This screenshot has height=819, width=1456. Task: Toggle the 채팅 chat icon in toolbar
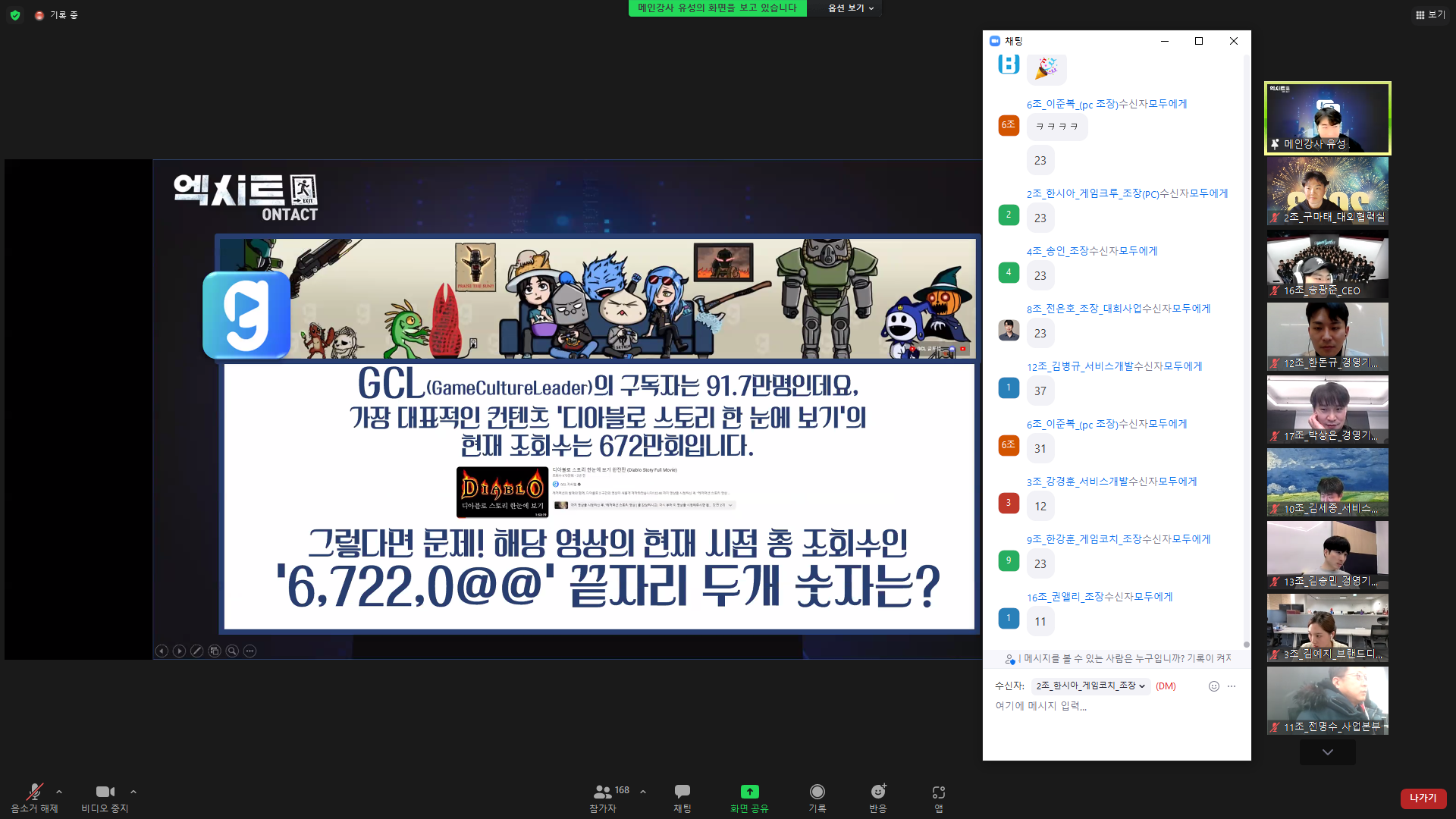pos(682,792)
